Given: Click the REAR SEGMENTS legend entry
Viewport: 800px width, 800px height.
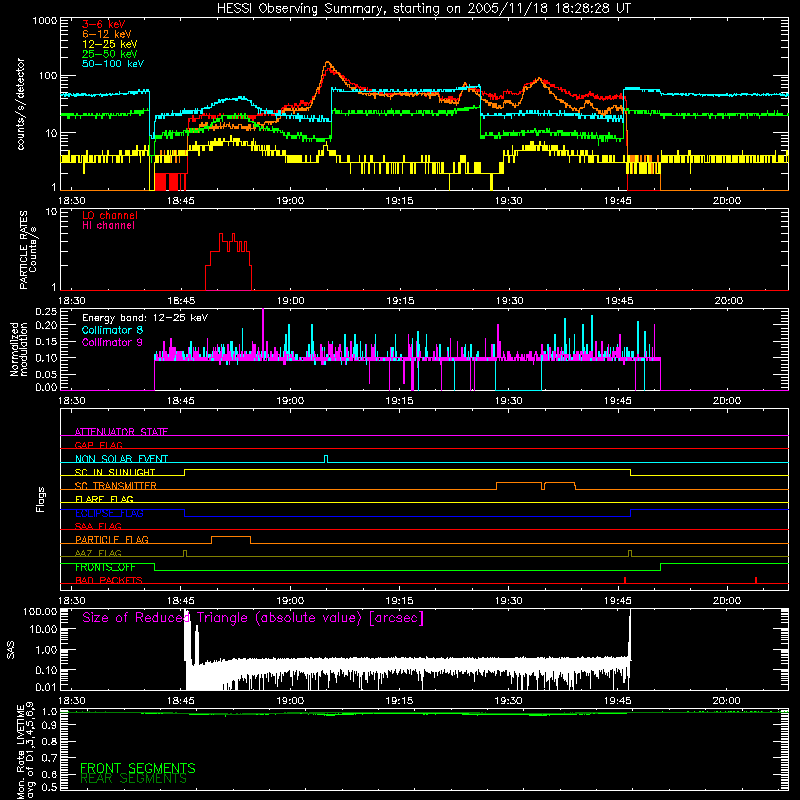Looking at the screenshot, I should [134, 779].
